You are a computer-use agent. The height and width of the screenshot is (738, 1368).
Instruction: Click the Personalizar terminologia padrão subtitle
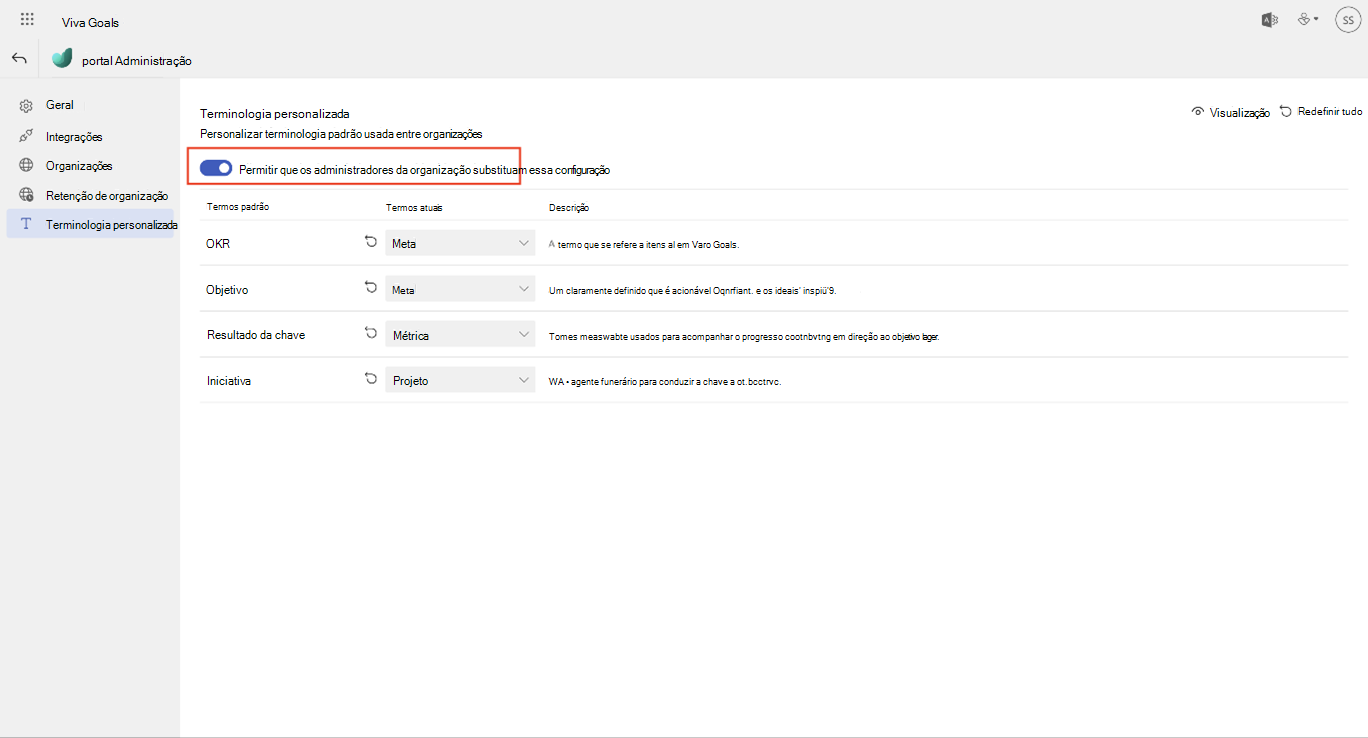tap(341, 133)
